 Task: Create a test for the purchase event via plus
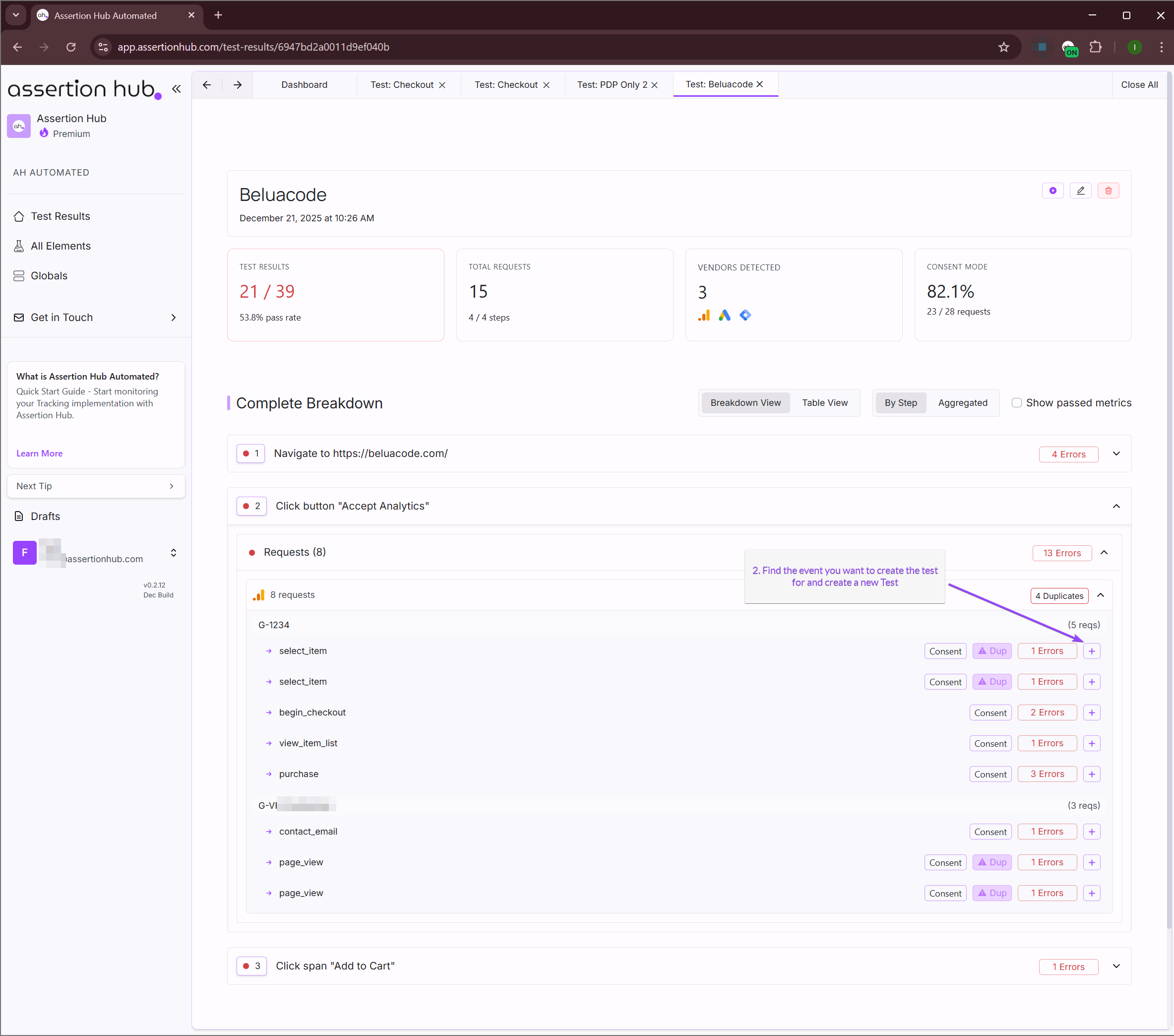point(1092,774)
